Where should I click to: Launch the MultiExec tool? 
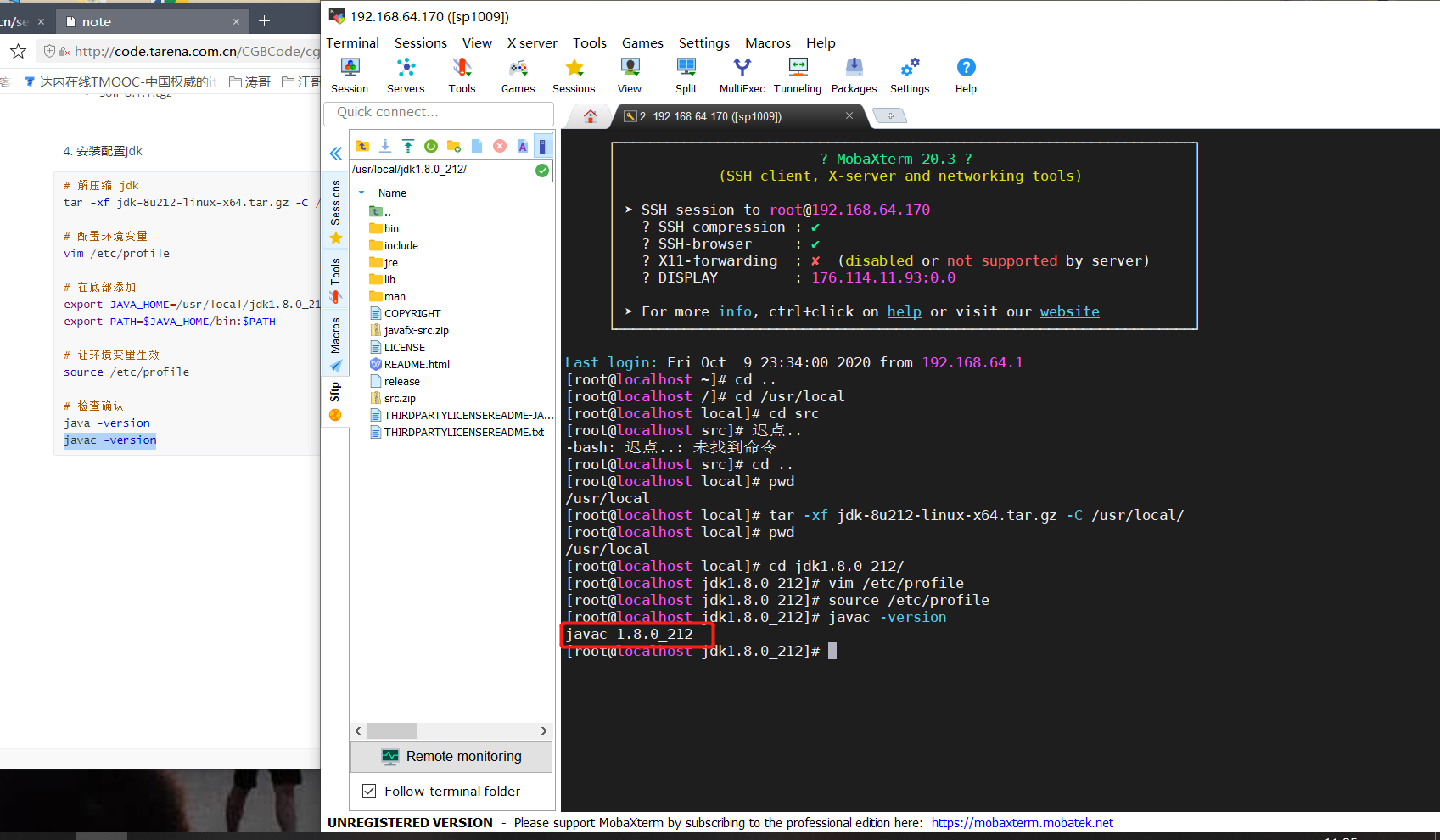click(x=742, y=76)
